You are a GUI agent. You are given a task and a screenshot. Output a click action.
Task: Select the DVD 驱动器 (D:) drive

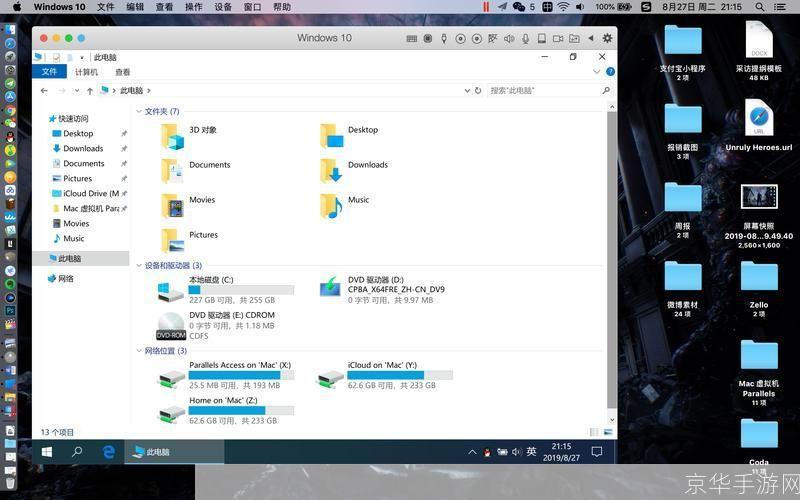point(383,289)
